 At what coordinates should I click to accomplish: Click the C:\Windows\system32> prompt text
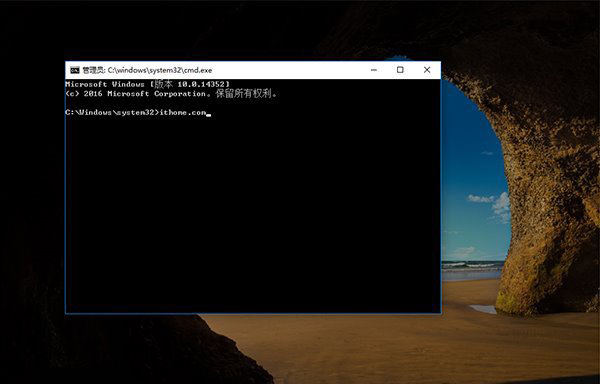[x=112, y=112]
